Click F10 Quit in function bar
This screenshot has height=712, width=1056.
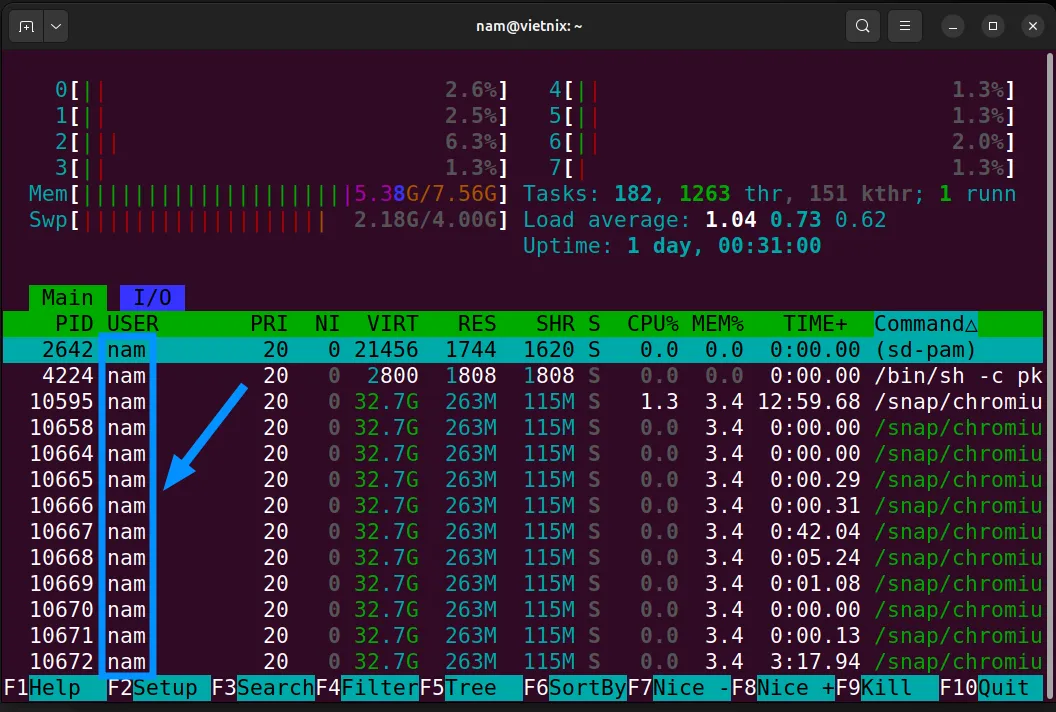coord(991,688)
